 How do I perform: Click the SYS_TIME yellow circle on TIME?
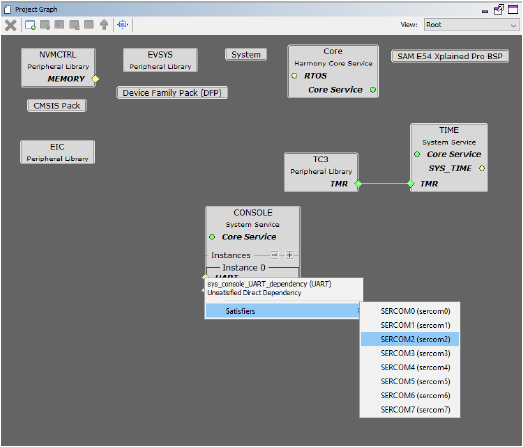(482, 168)
